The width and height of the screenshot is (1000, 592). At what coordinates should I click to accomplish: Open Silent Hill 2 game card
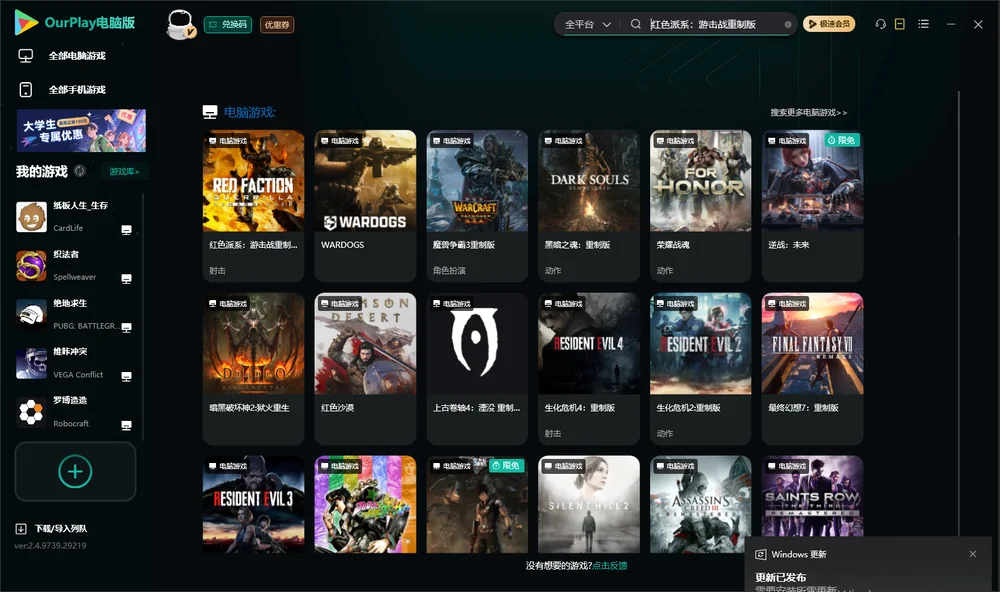pos(589,504)
